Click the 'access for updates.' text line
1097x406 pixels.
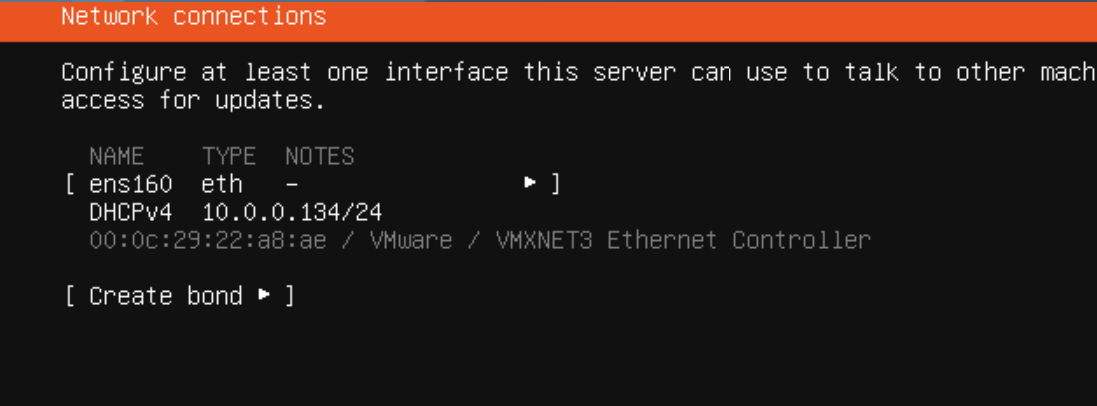[x=194, y=101]
